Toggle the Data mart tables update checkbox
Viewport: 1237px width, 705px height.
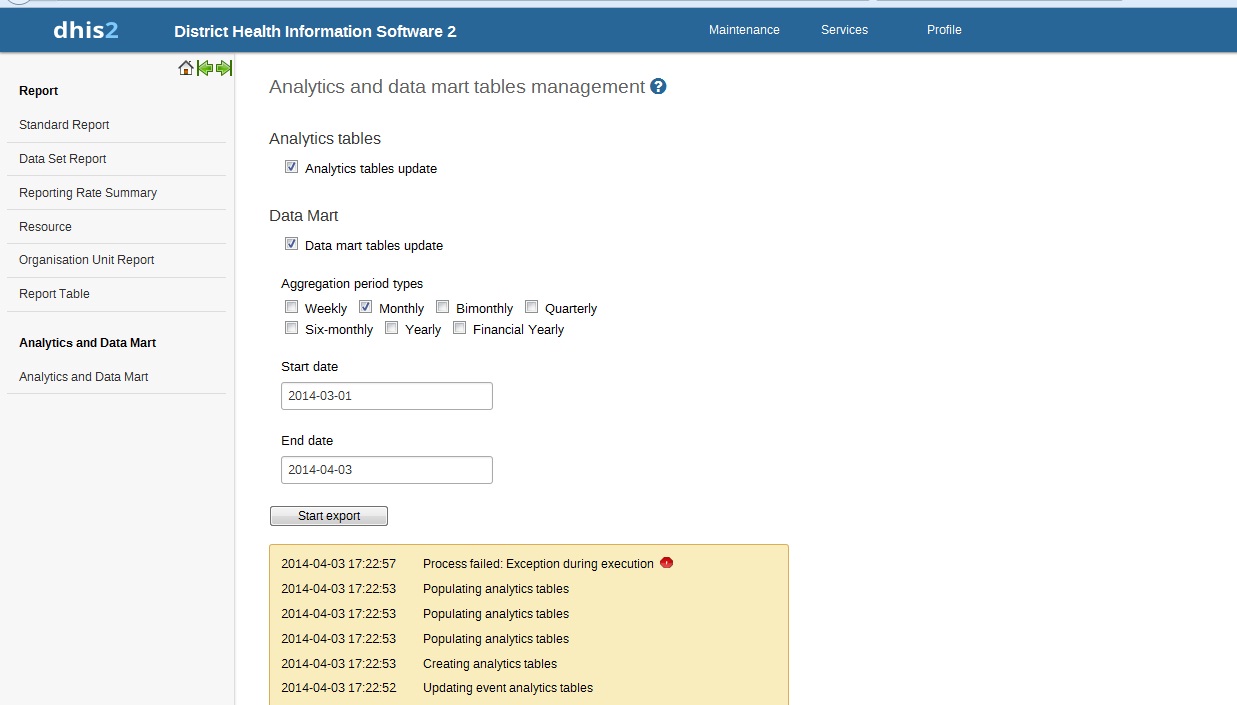292,244
